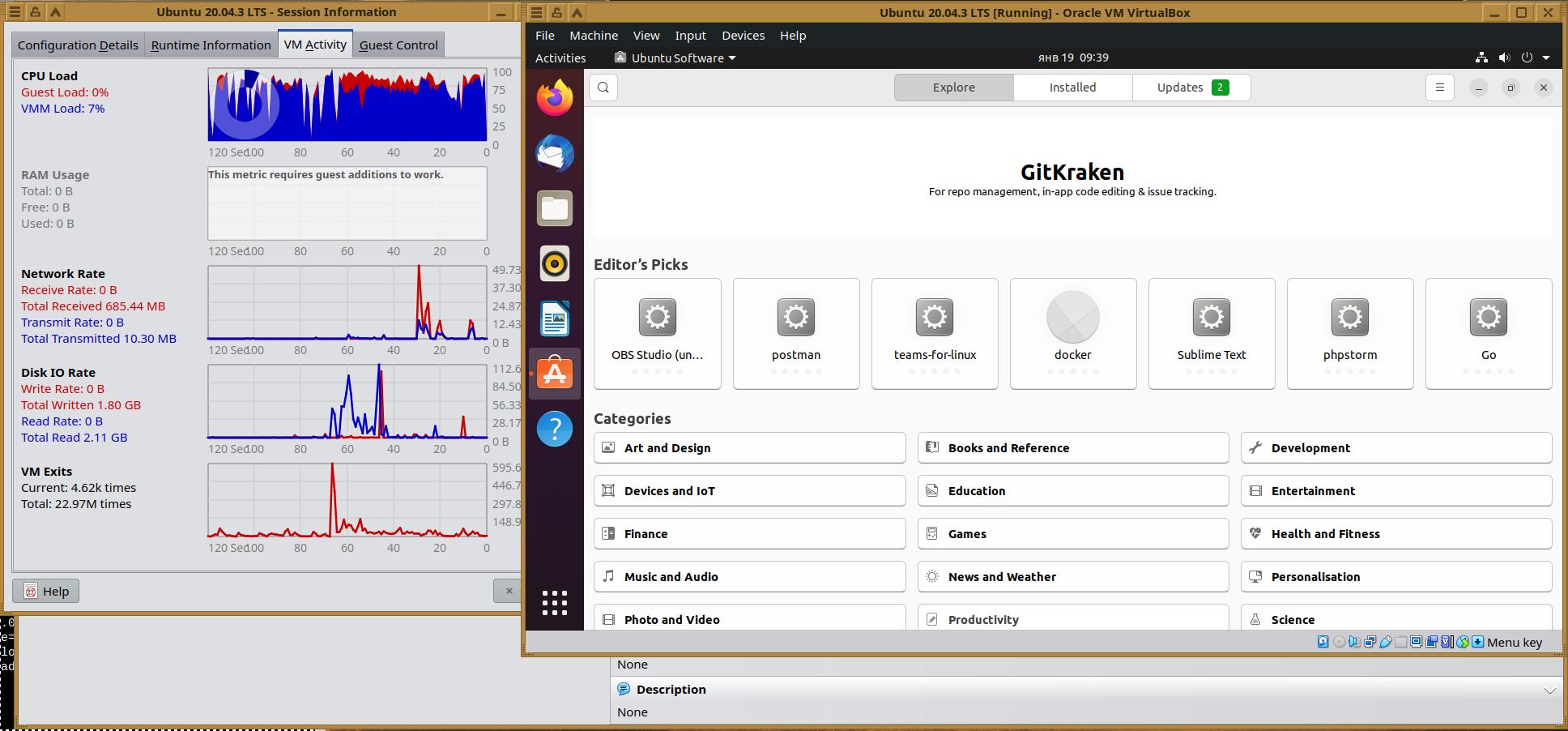The width and height of the screenshot is (1568, 731).
Task: Open the Updates tab
Action: (x=1191, y=88)
